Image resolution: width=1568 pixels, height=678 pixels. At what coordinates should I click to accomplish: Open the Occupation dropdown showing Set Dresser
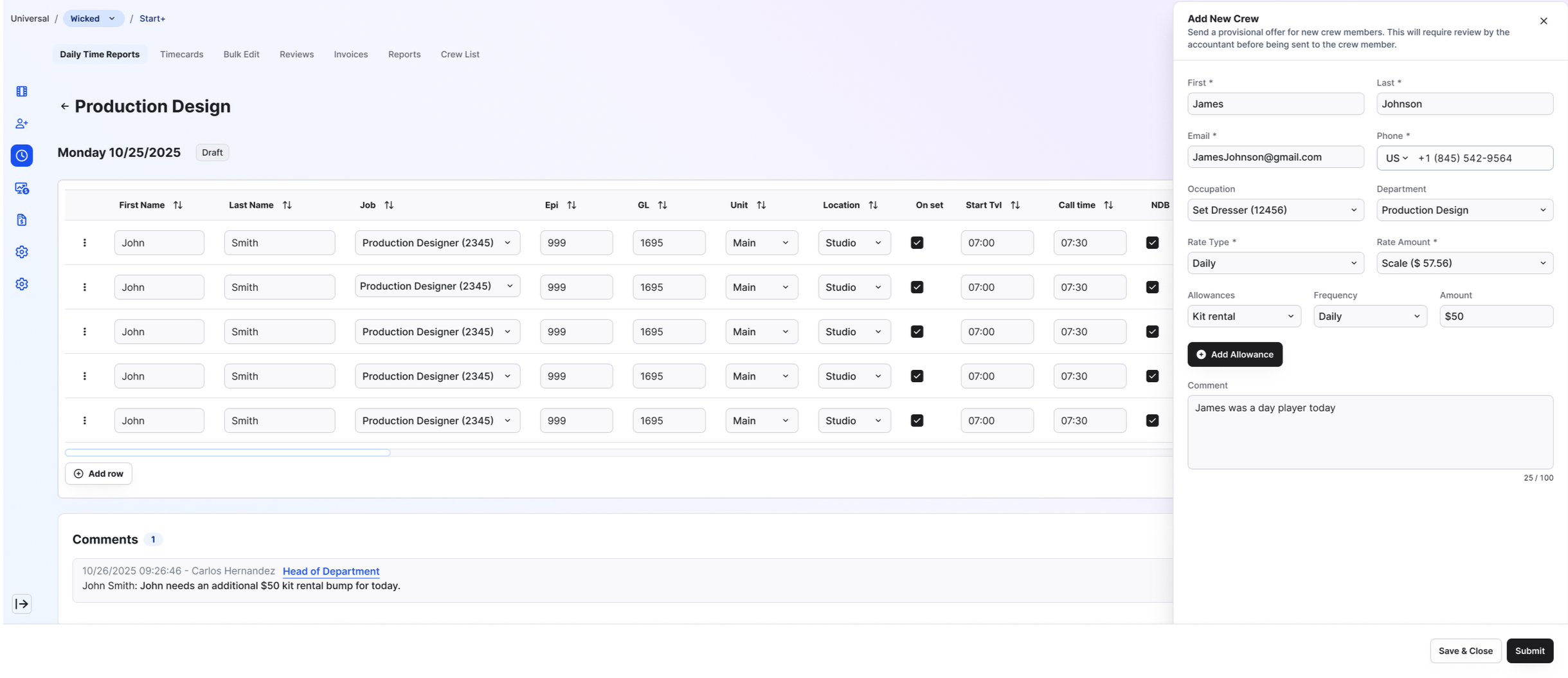pyautogui.click(x=1275, y=210)
